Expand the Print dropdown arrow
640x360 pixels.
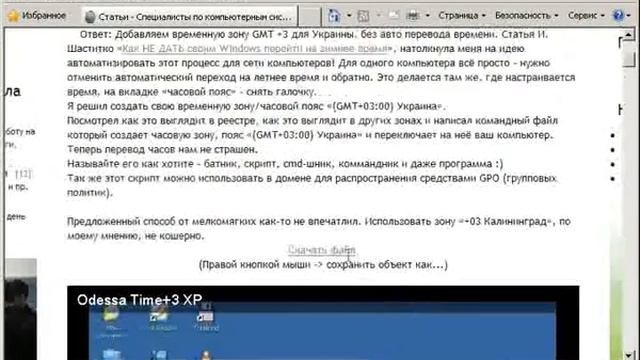coord(427,16)
